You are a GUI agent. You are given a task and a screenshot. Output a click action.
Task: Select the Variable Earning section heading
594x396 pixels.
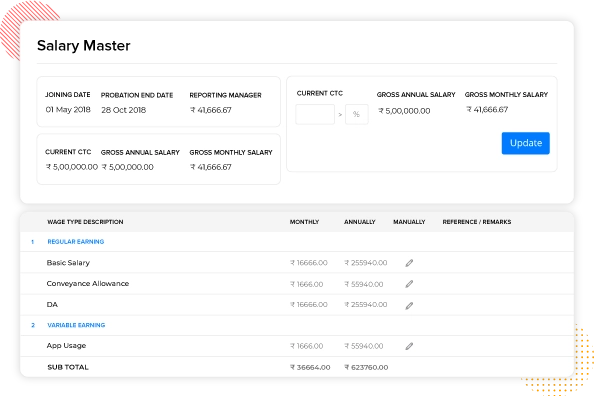(x=76, y=325)
